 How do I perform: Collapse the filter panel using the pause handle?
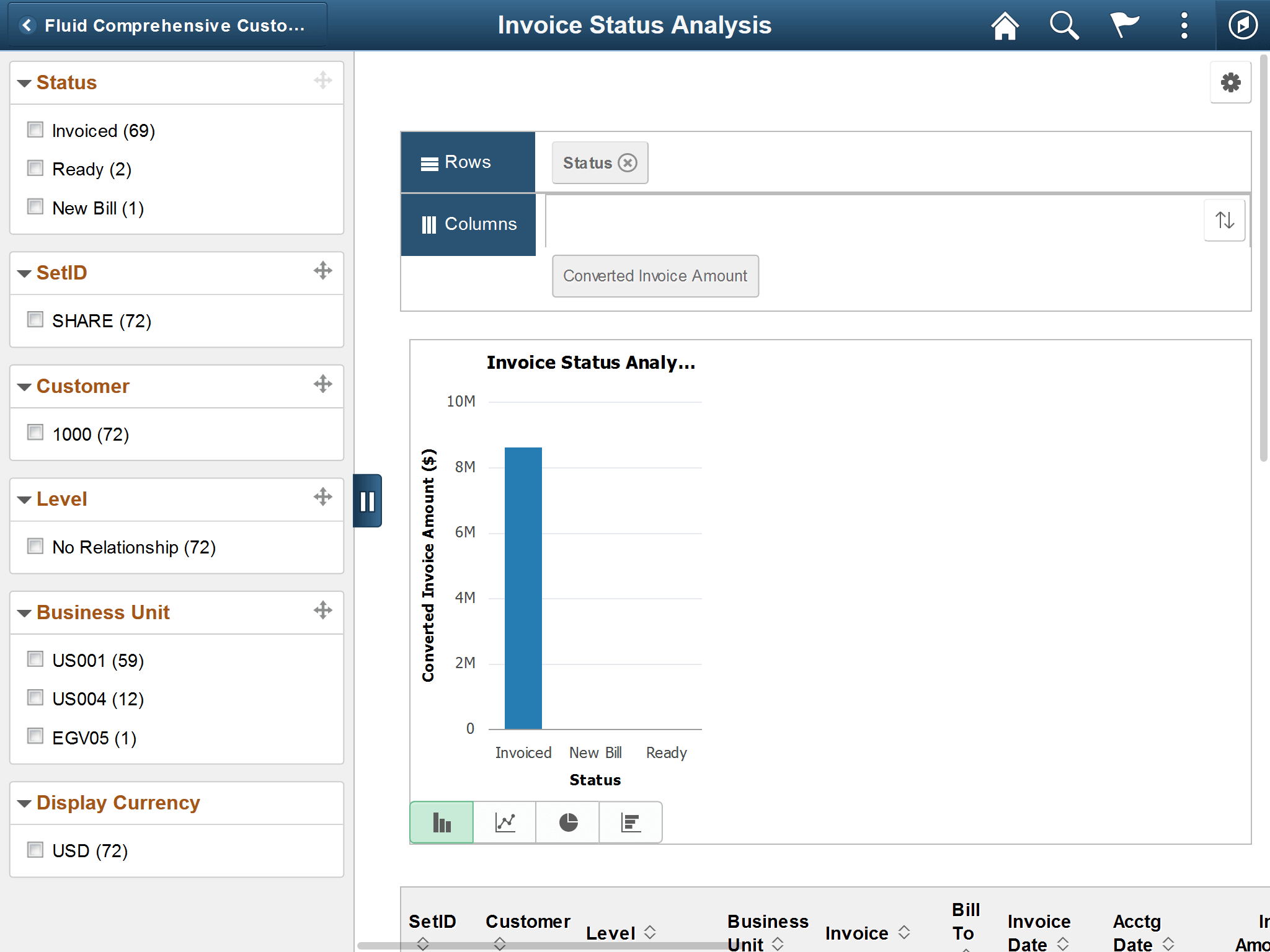tap(367, 501)
